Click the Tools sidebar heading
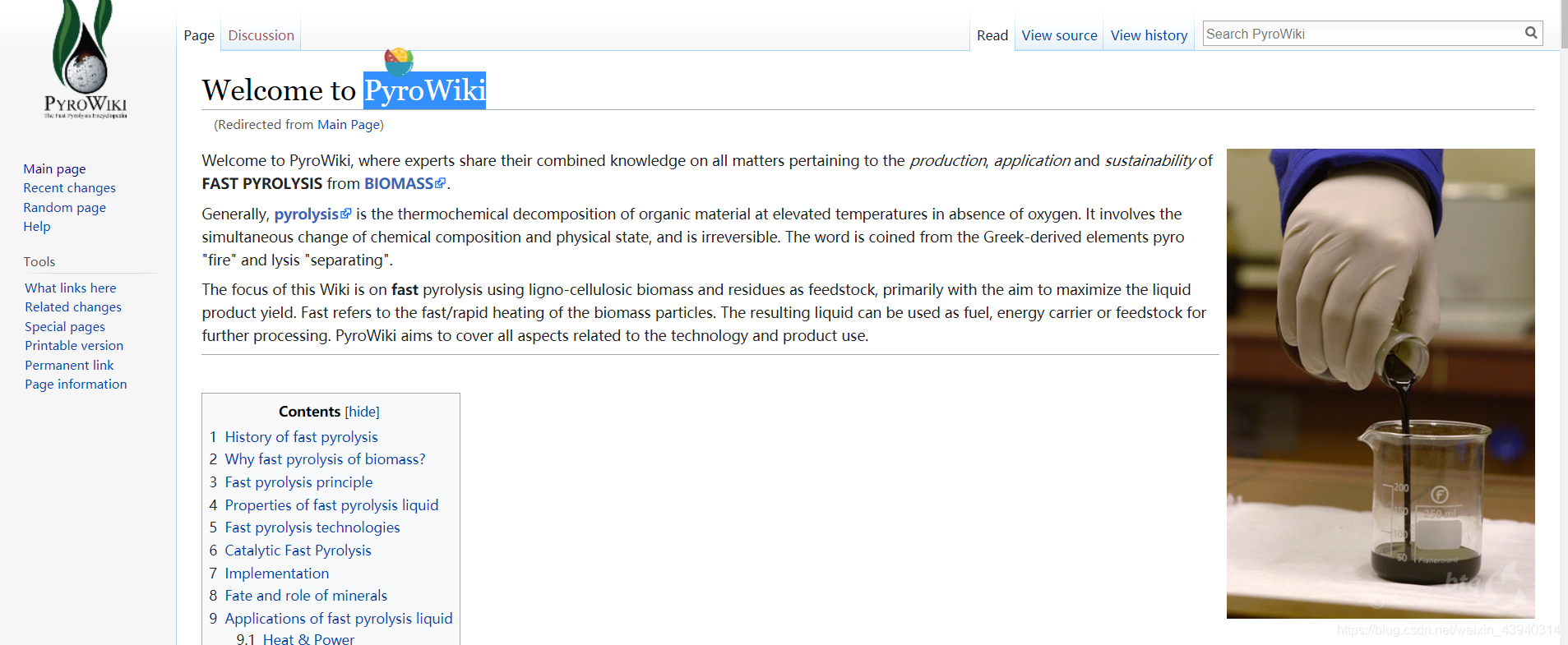Image resolution: width=1568 pixels, height=645 pixels. pos(39,261)
